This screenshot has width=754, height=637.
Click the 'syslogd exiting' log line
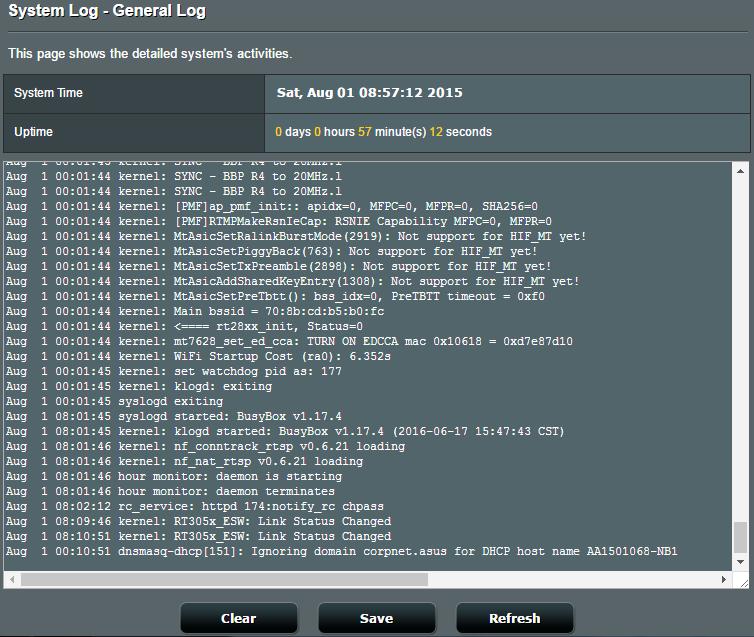point(114,401)
